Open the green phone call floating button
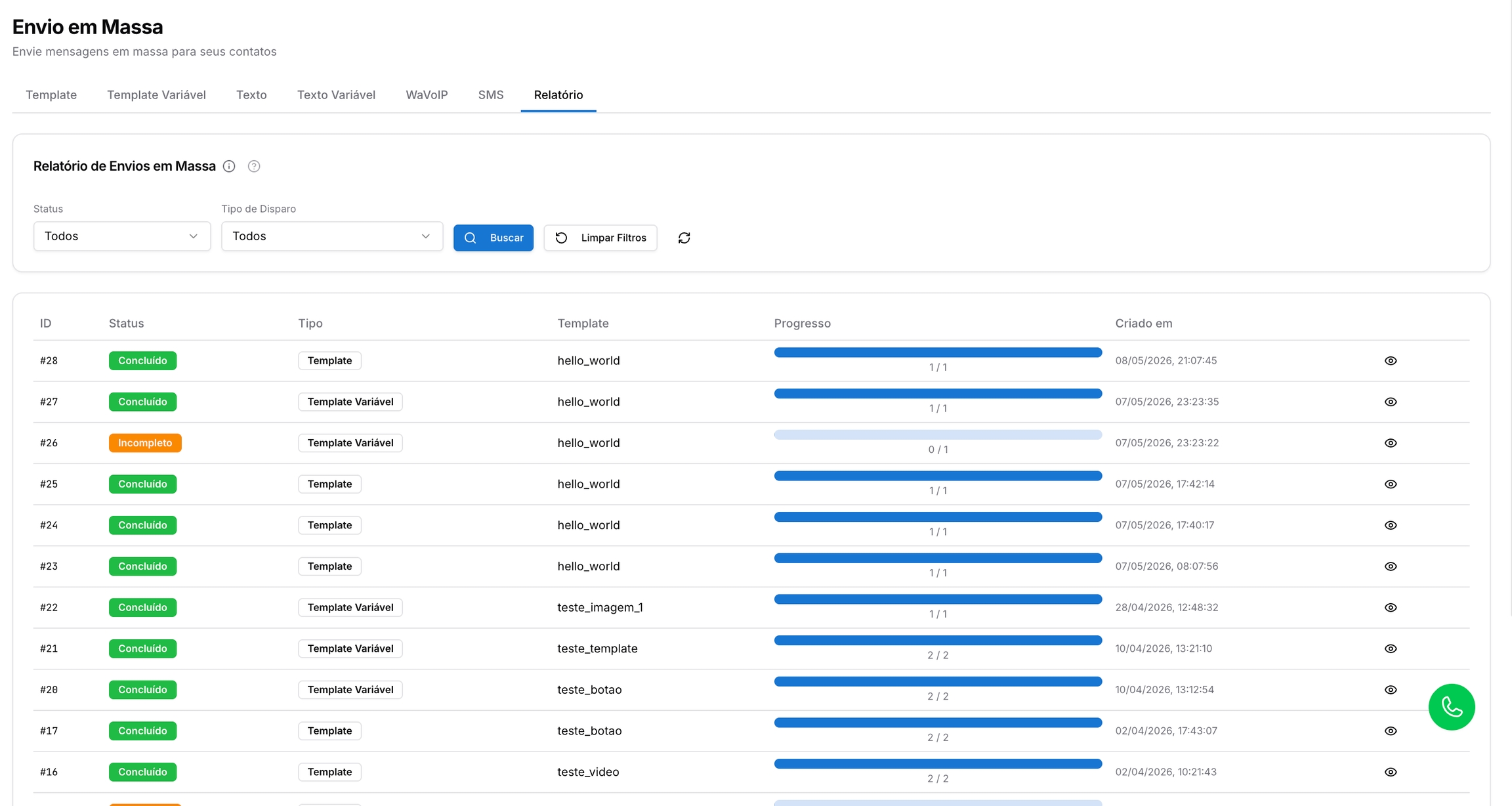1512x806 pixels. point(1452,707)
